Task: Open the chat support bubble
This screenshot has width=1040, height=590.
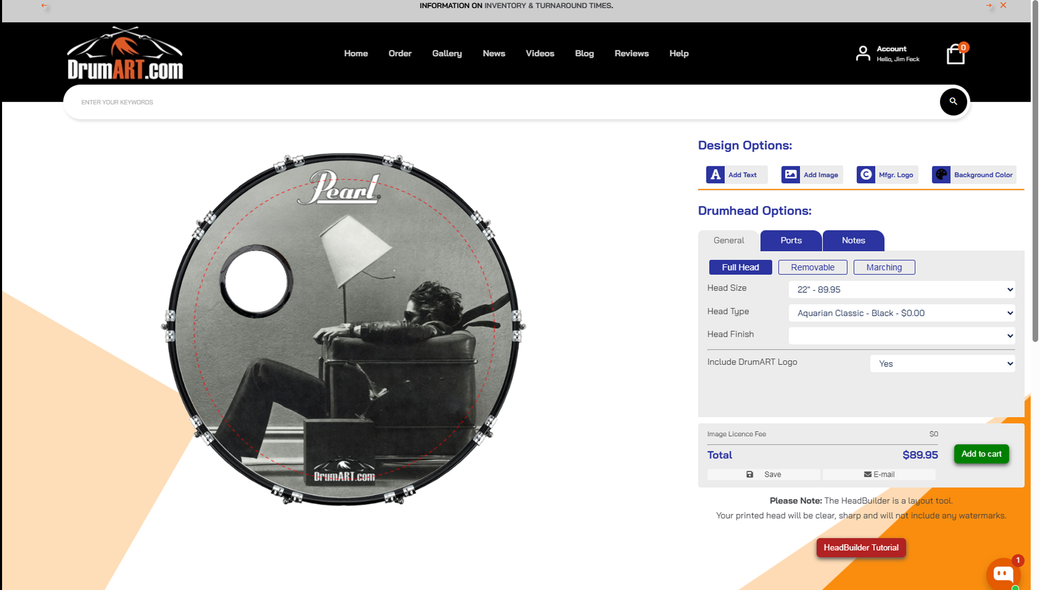Action: pos(1002,574)
